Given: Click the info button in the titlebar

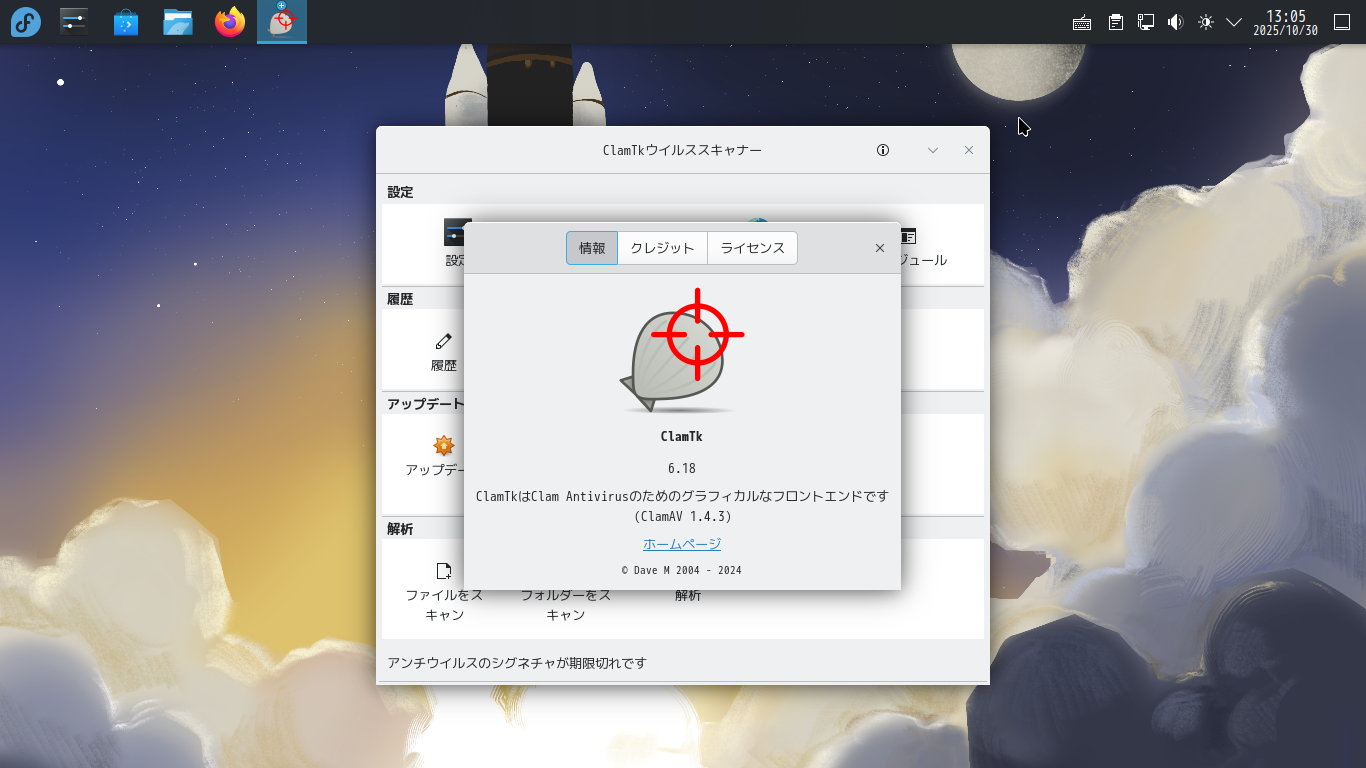Looking at the screenshot, I should [x=882, y=150].
